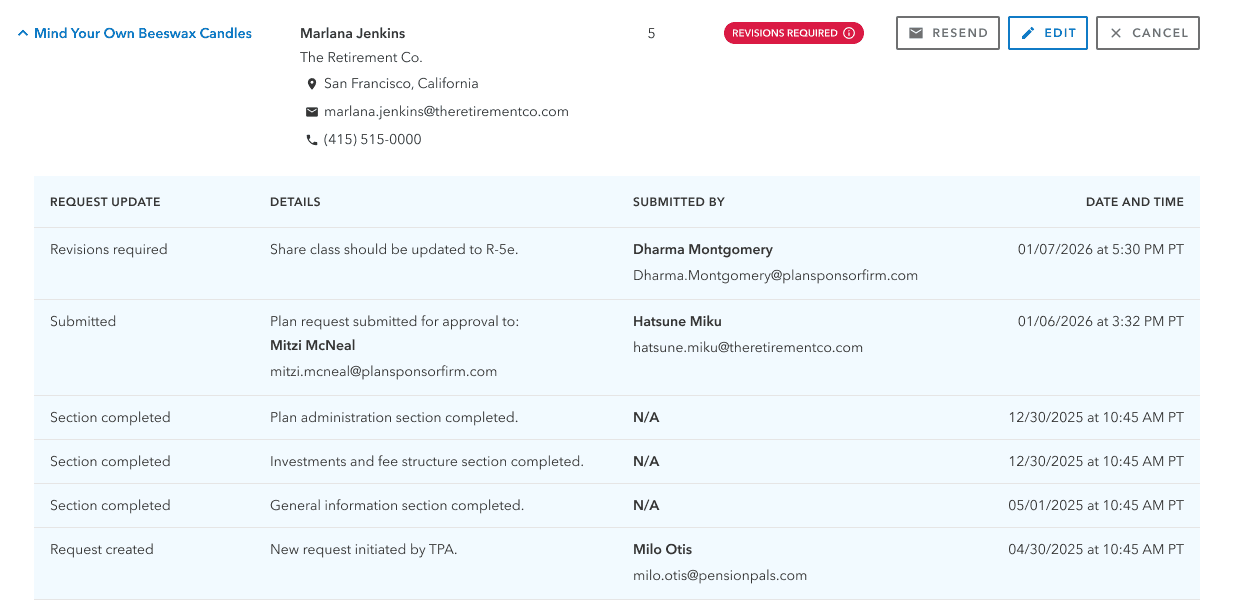Click the Details column header
This screenshot has height=616, width=1236.
295,202
